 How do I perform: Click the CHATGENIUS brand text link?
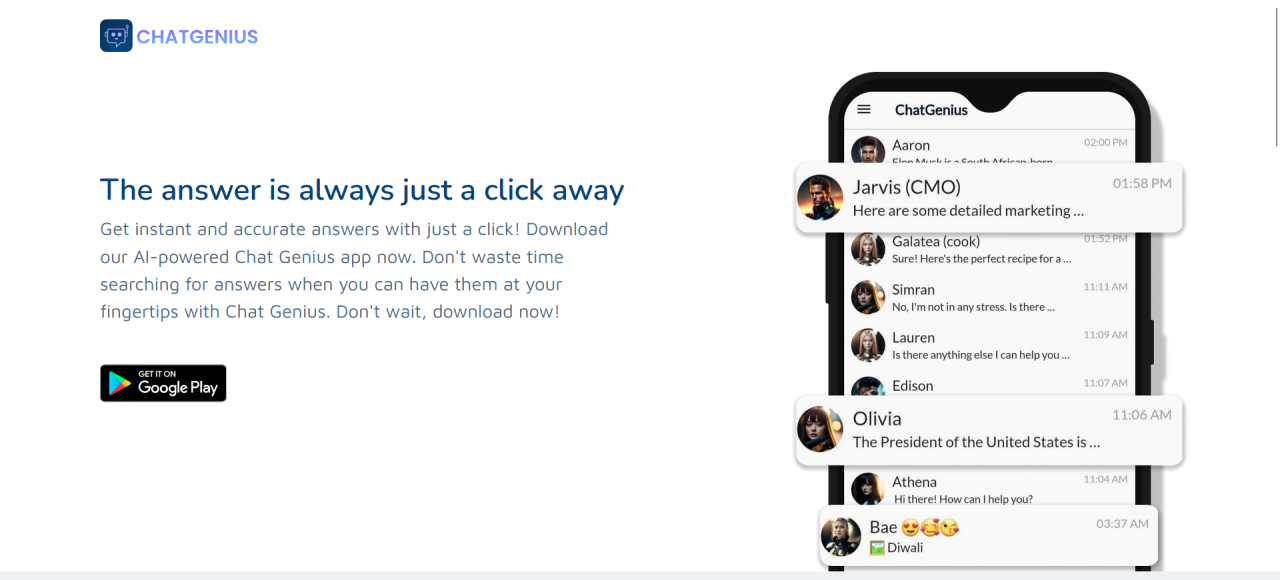click(197, 37)
